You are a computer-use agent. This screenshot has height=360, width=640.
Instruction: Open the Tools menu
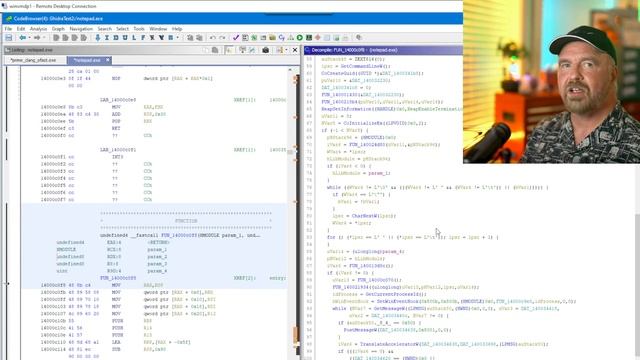click(139, 29)
